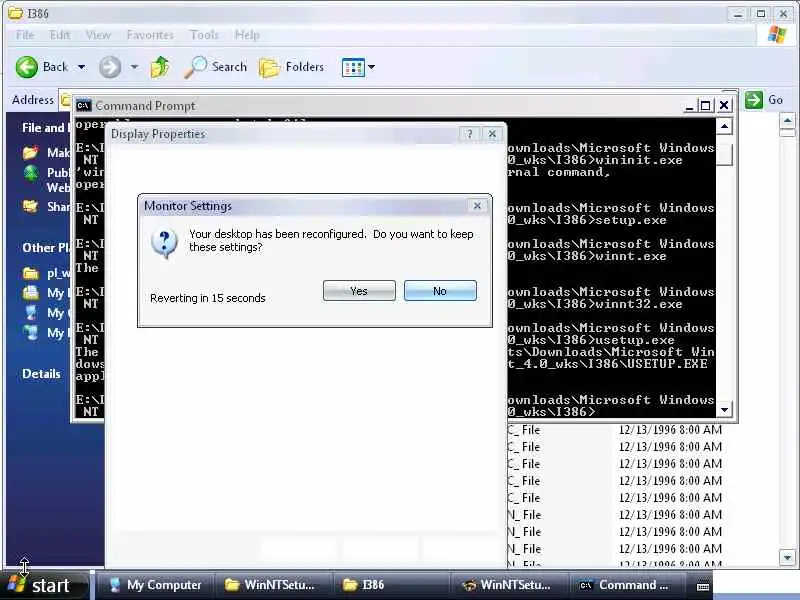Maximize the Command Prompt window
The height and width of the screenshot is (600, 800).
[706, 106]
